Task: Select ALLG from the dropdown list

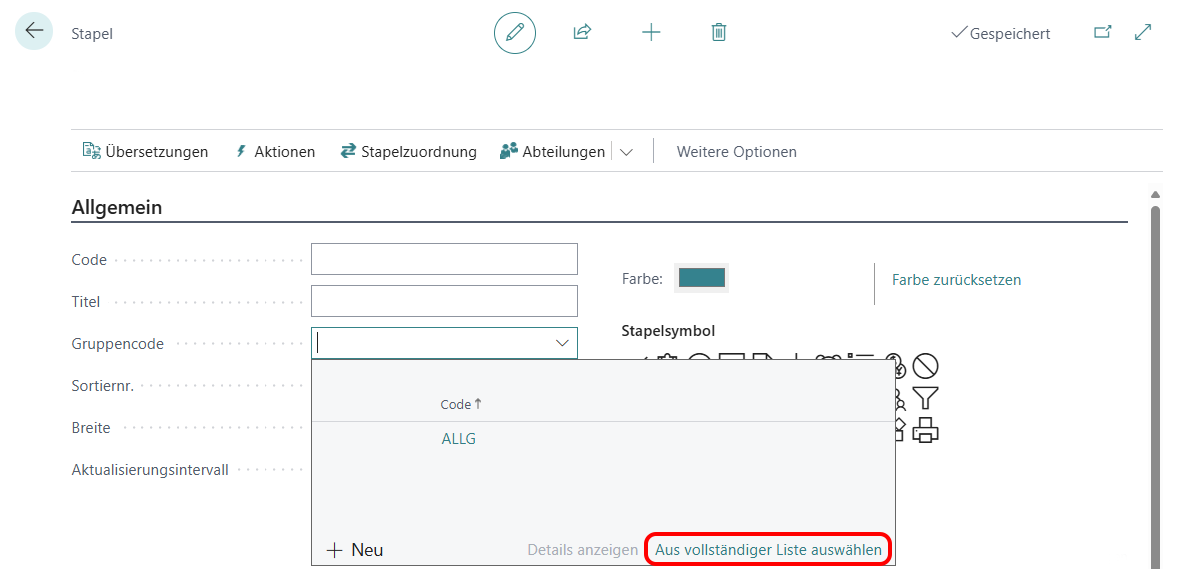Action: click(459, 439)
